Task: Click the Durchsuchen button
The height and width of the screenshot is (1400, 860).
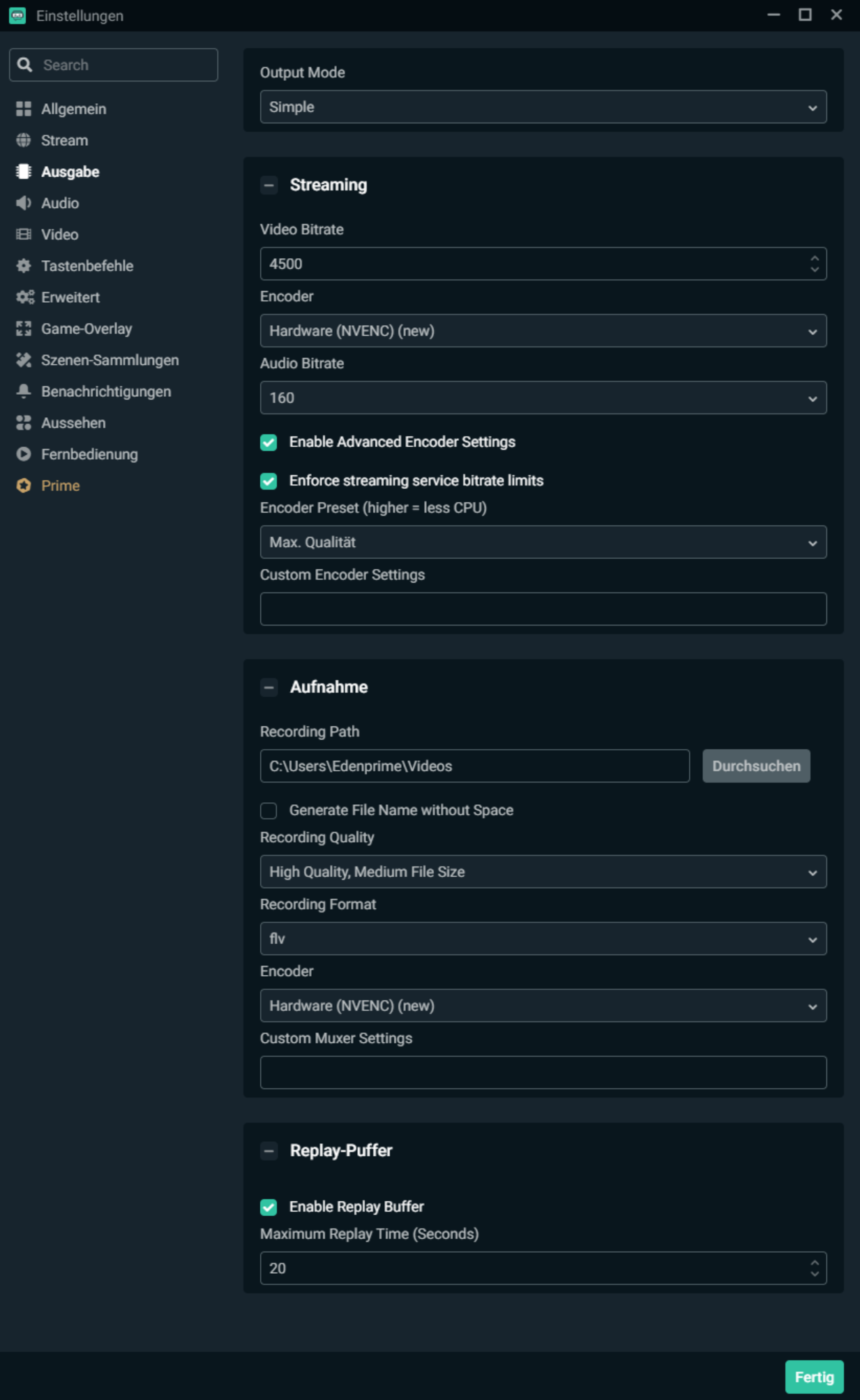Action: [x=755, y=766]
